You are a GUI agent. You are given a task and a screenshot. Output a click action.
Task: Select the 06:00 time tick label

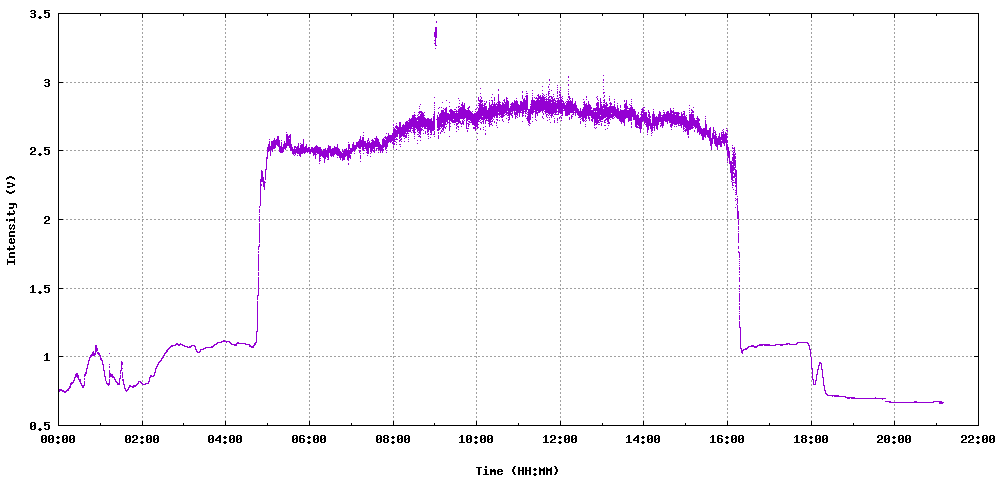coord(309,439)
